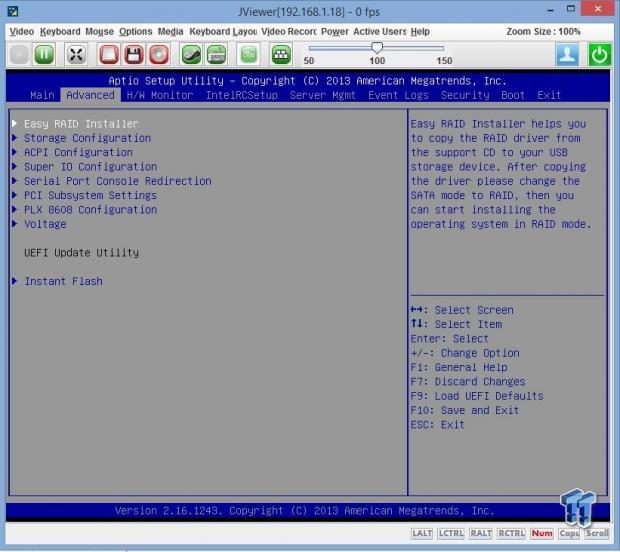
Task: Open Super IO Configuration submenu
Action: click(x=90, y=166)
